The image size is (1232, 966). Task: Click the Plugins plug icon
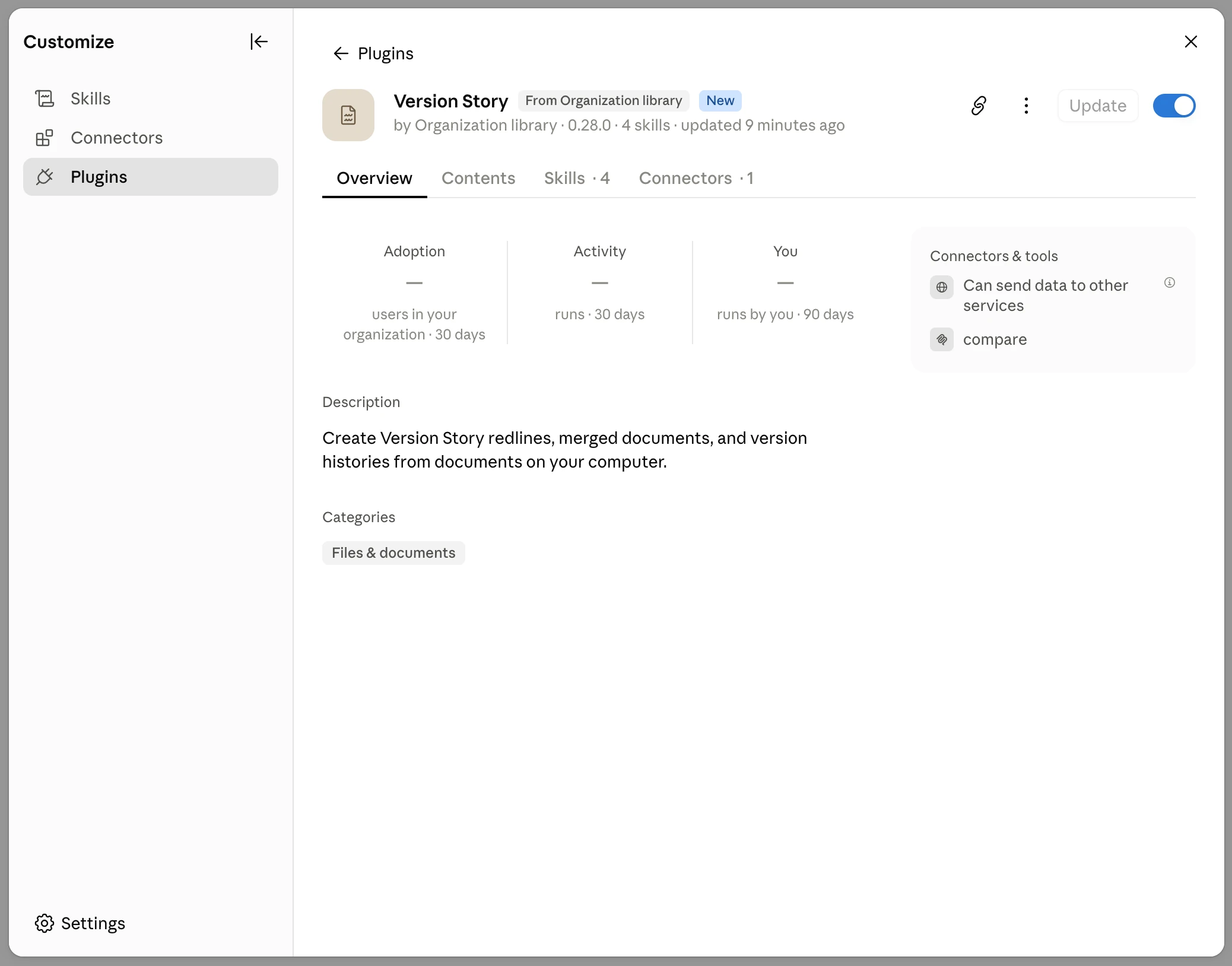coord(45,177)
